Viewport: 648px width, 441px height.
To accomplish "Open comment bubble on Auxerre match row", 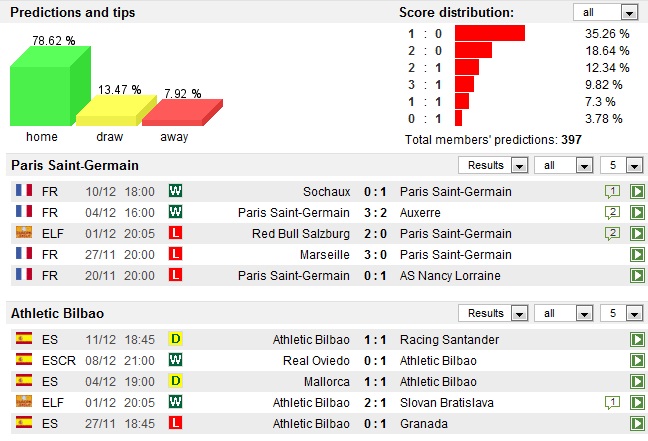I will (x=612, y=213).
